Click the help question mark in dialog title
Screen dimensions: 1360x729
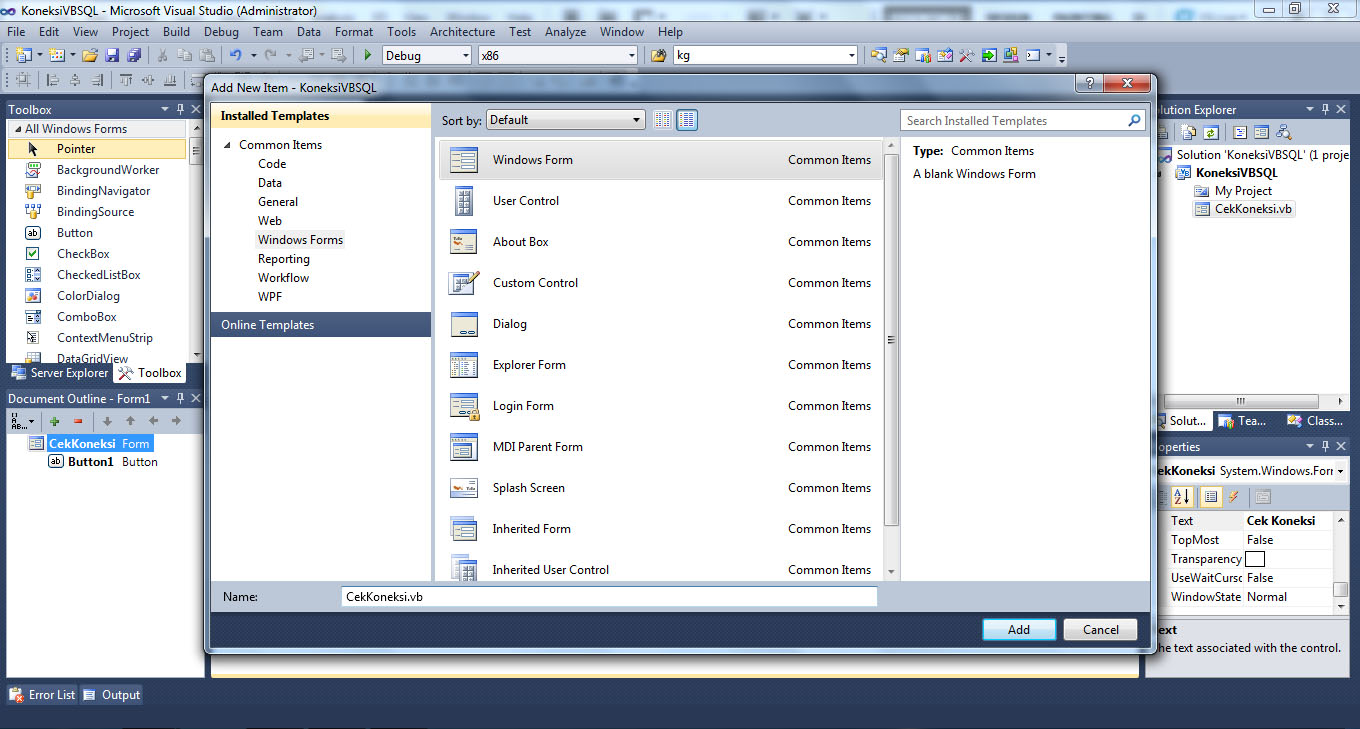pyautogui.click(x=1090, y=85)
